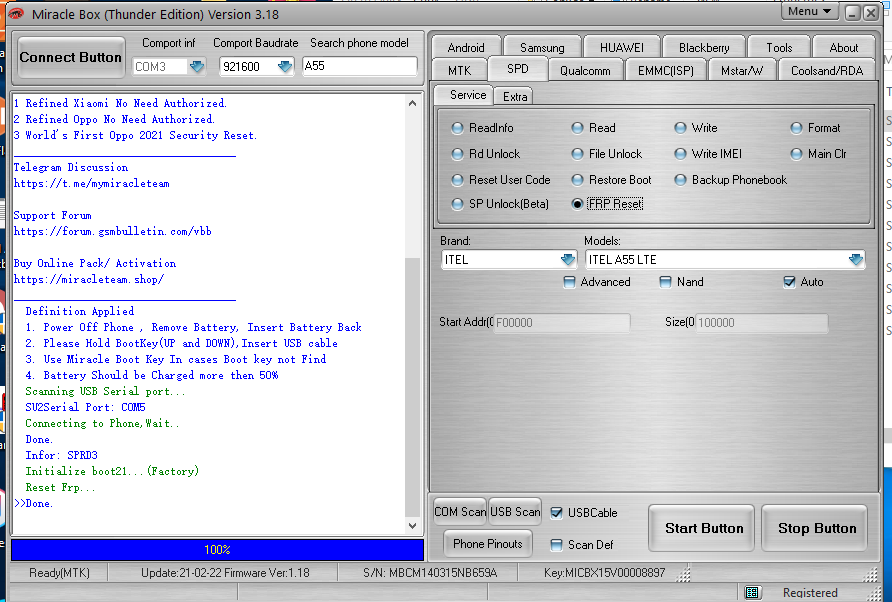Enable the Advanced checkbox
Image resolution: width=892 pixels, height=602 pixels.
(x=569, y=282)
